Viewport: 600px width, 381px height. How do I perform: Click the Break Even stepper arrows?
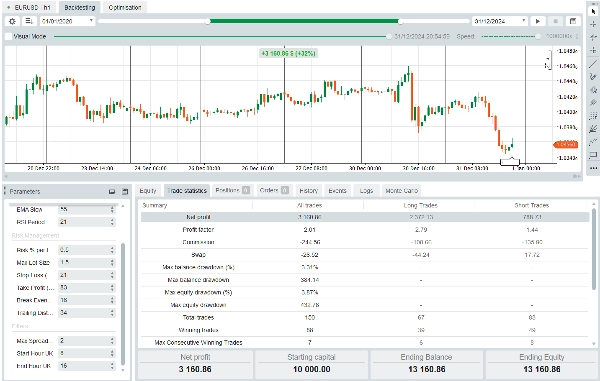click(x=112, y=300)
